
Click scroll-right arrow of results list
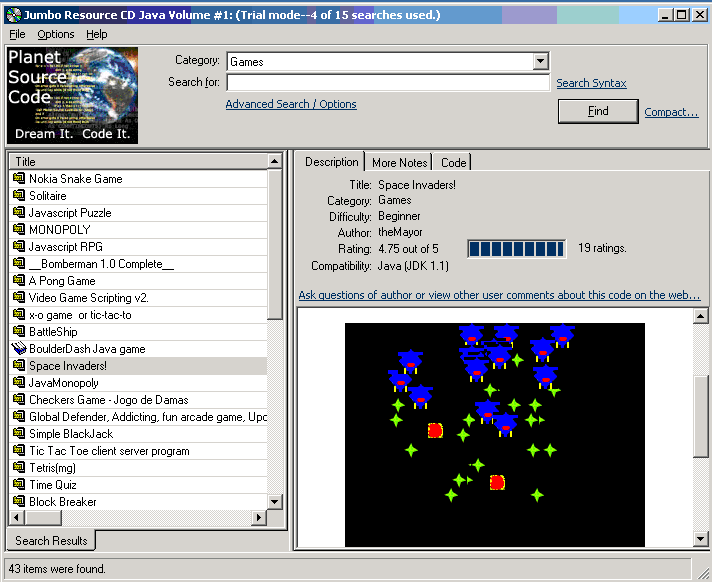point(259,518)
